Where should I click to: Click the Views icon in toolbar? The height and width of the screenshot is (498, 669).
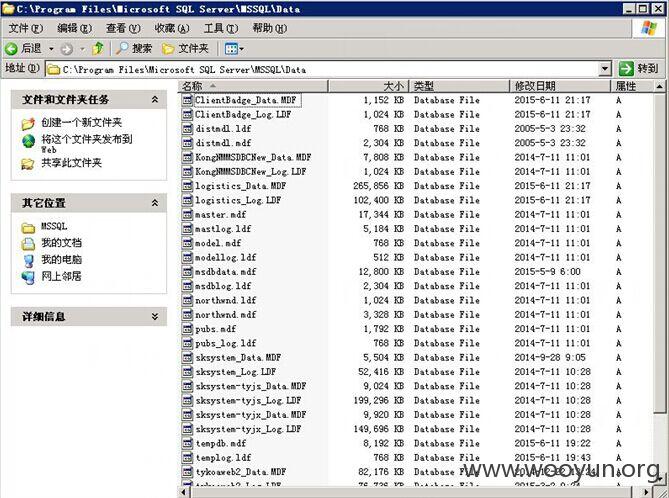pyautogui.click(x=231, y=49)
